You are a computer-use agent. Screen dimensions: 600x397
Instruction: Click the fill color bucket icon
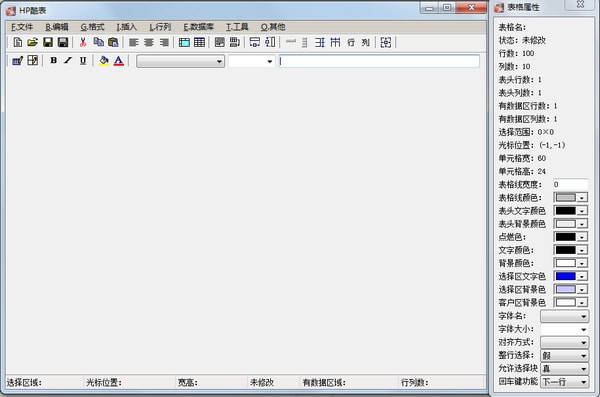pyautogui.click(x=104, y=60)
